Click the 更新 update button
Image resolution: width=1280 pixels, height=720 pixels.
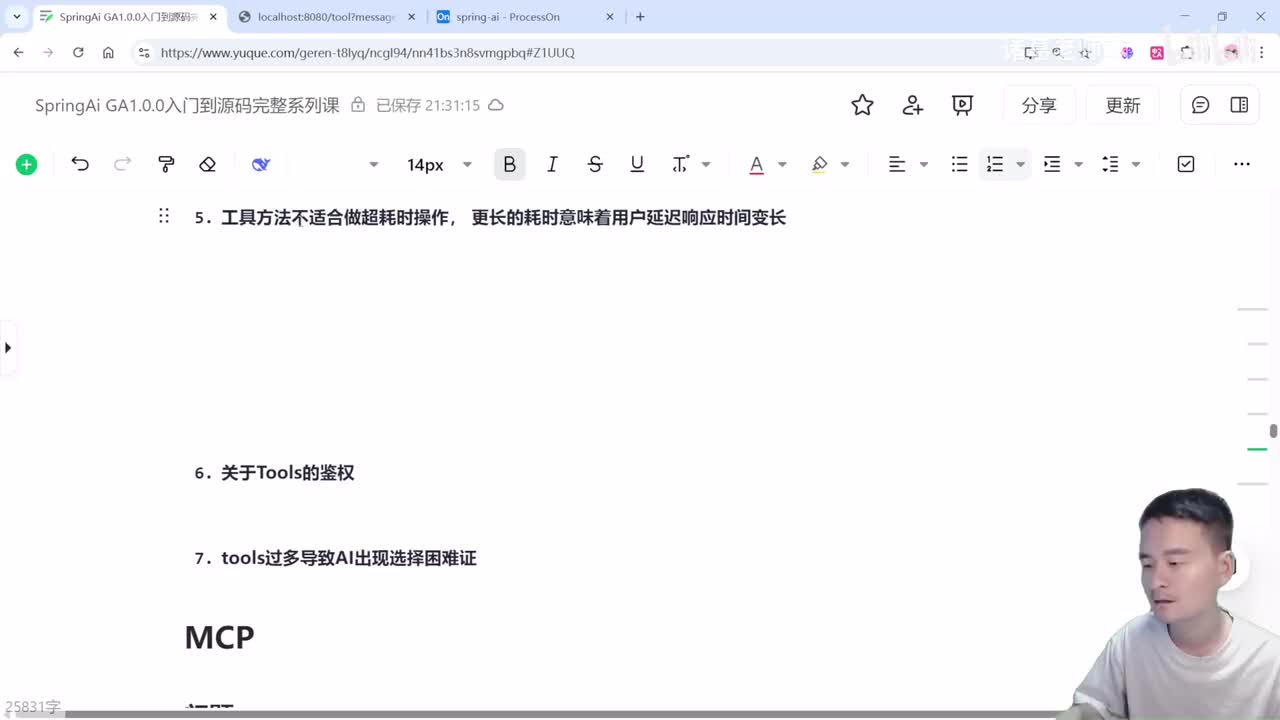(1123, 105)
